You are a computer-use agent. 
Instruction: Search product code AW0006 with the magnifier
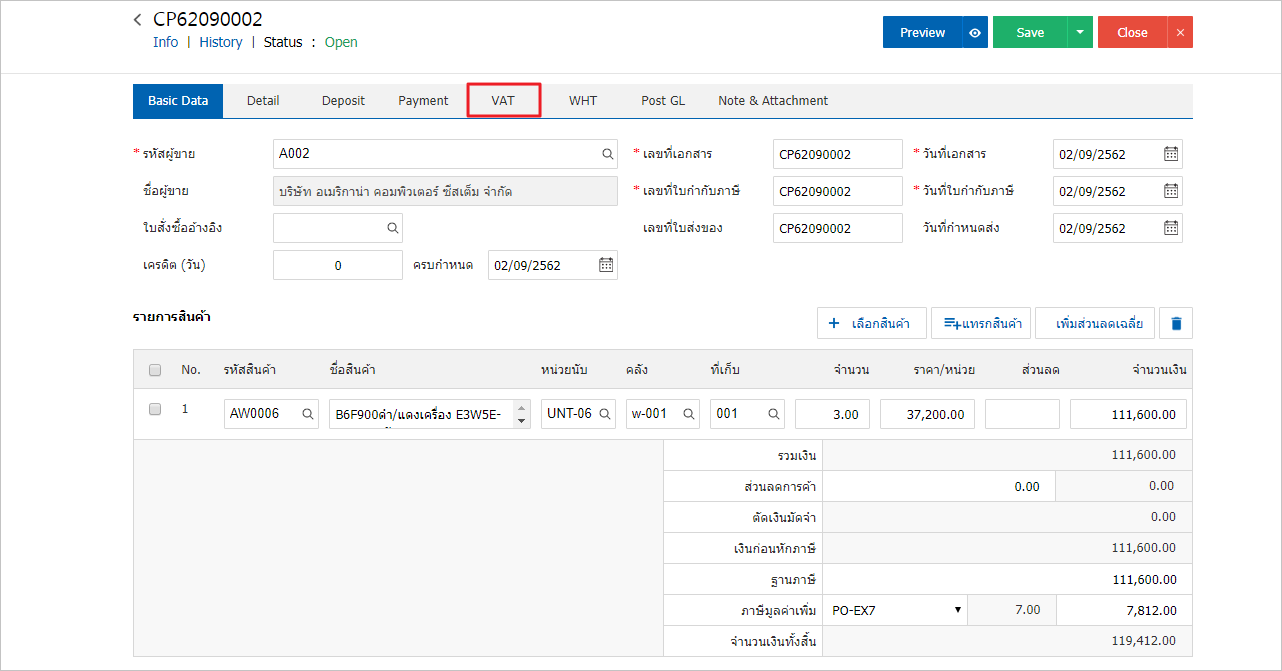tap(308, 414)
